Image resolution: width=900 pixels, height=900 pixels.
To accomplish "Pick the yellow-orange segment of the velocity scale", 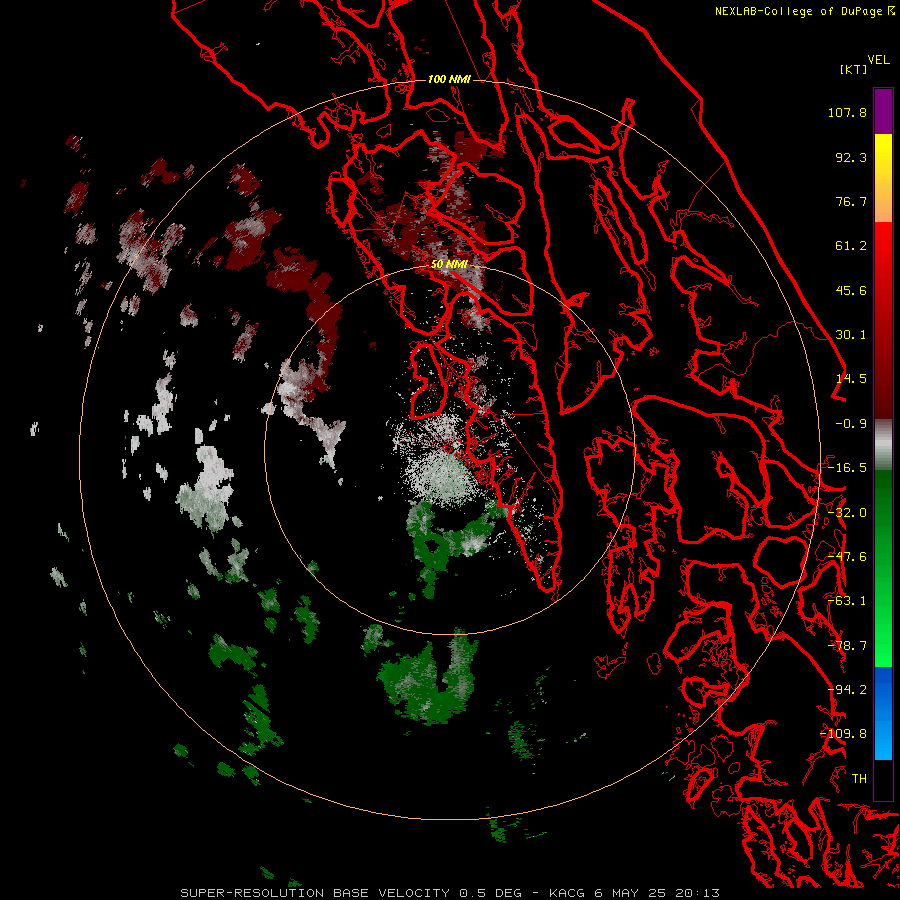I will tap(883, 179).
